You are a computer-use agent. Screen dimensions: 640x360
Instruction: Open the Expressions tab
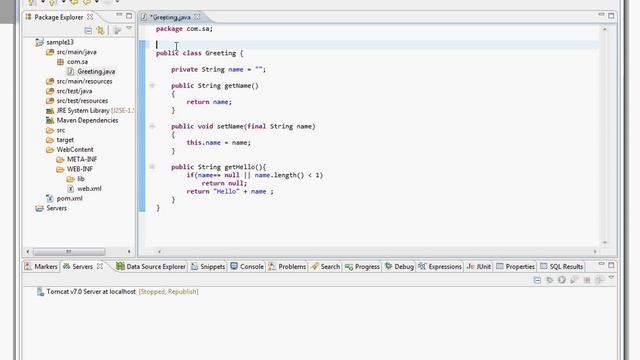coord(440,267)
